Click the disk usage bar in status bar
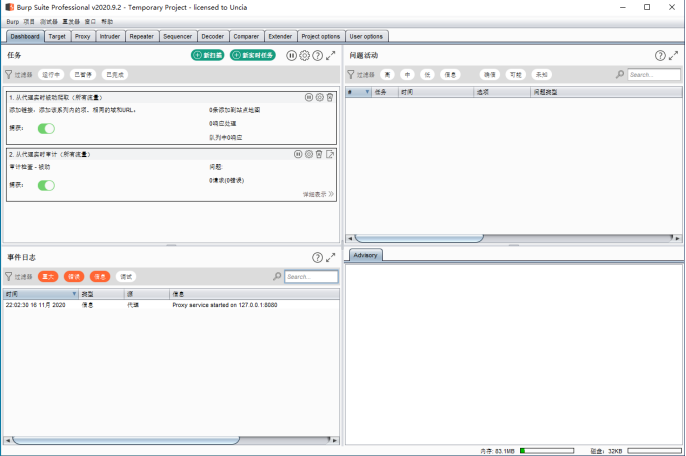The height and width of the screenshot is (456, 686). (654, 451)
